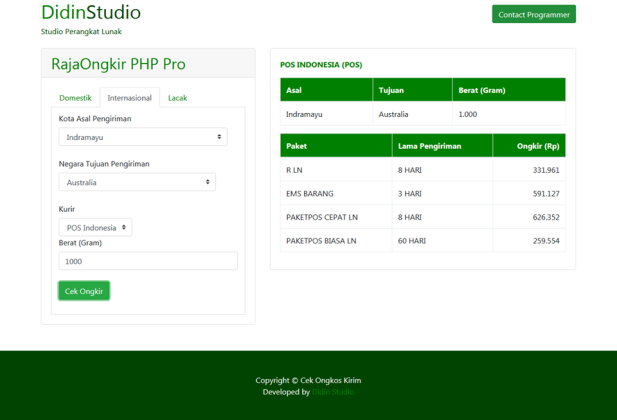
Task: Click the POS INDONESIA (POS) heading
Action: click(321, 65)
